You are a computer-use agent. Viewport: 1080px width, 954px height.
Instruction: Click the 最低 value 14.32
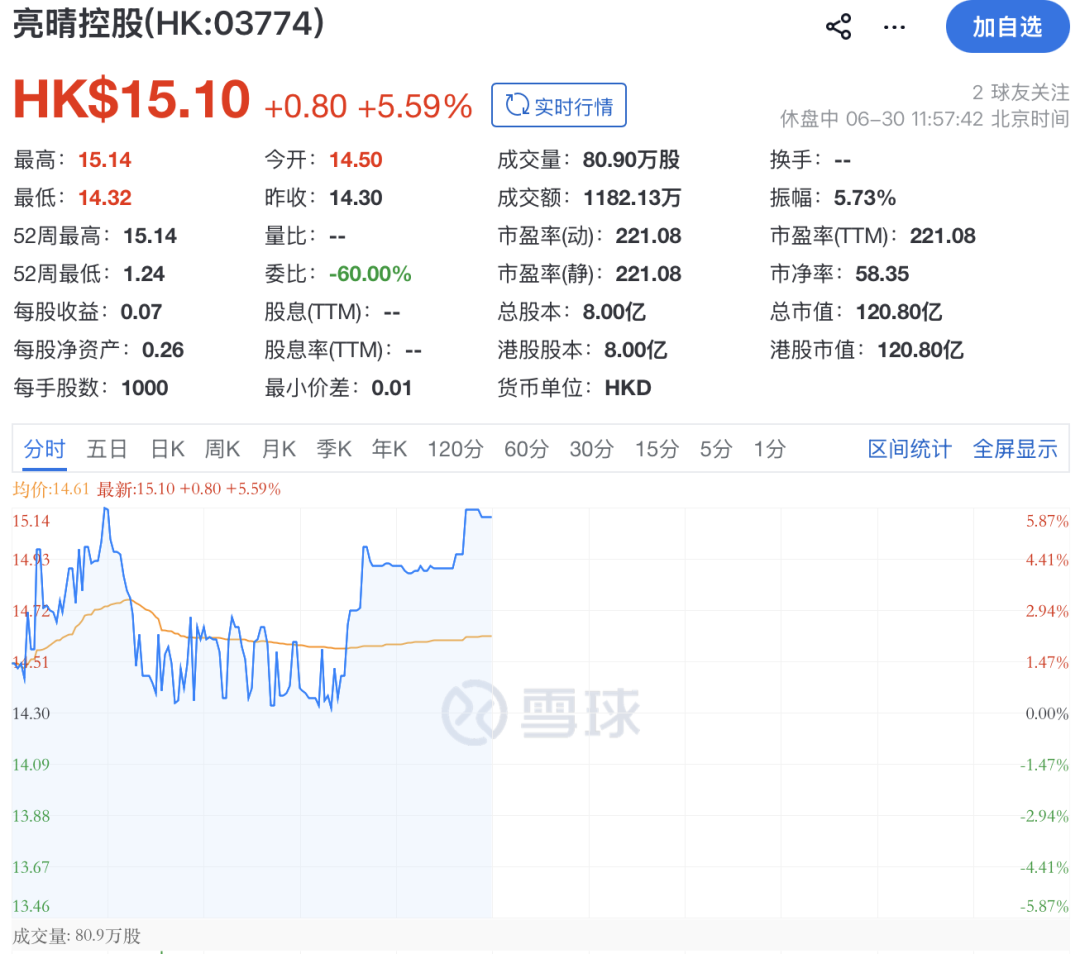click(105, 198)
